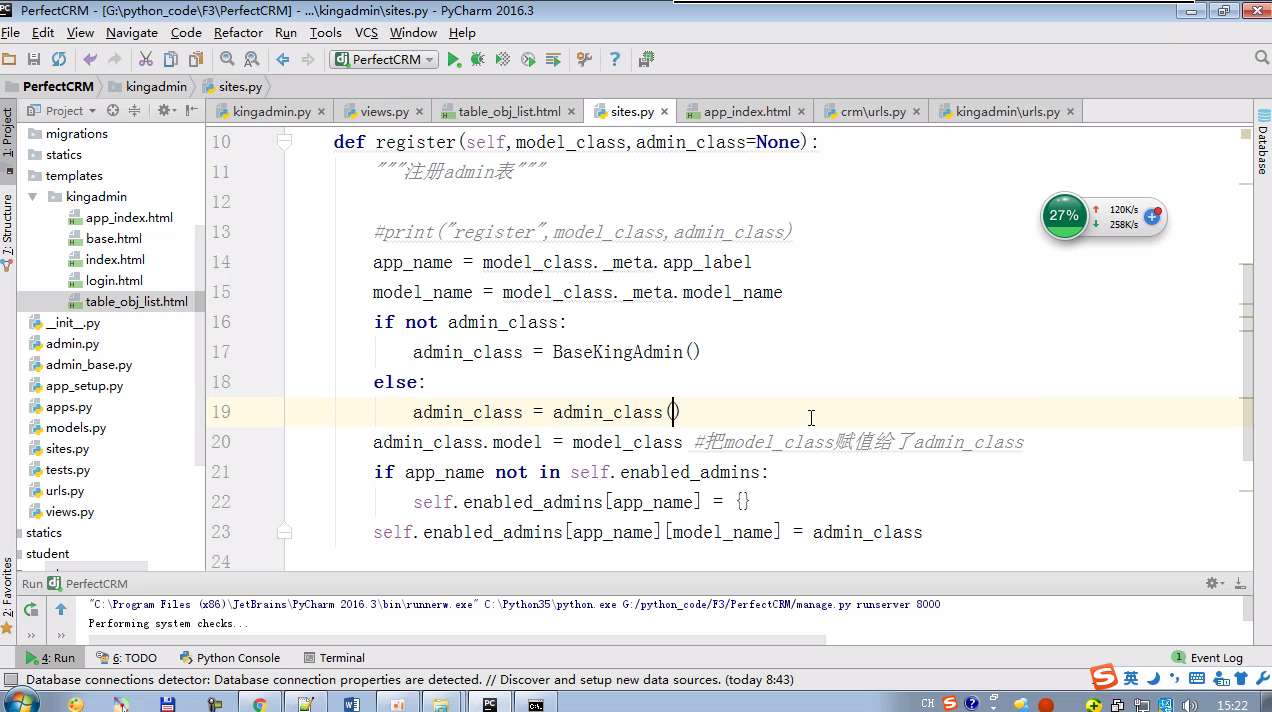
Task: Toggle the Structure side panel
Action: point(8,228)
